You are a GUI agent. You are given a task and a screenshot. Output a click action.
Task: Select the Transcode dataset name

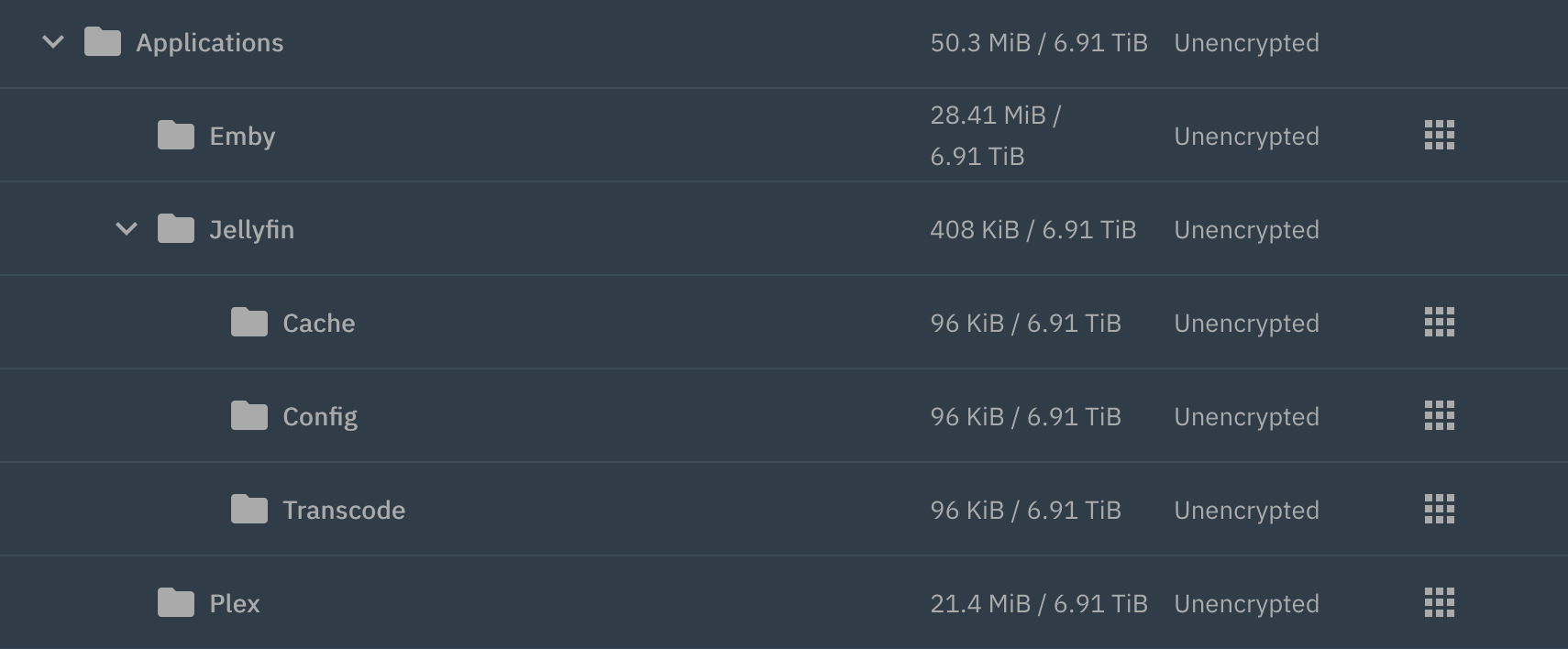tap(344, 511)
